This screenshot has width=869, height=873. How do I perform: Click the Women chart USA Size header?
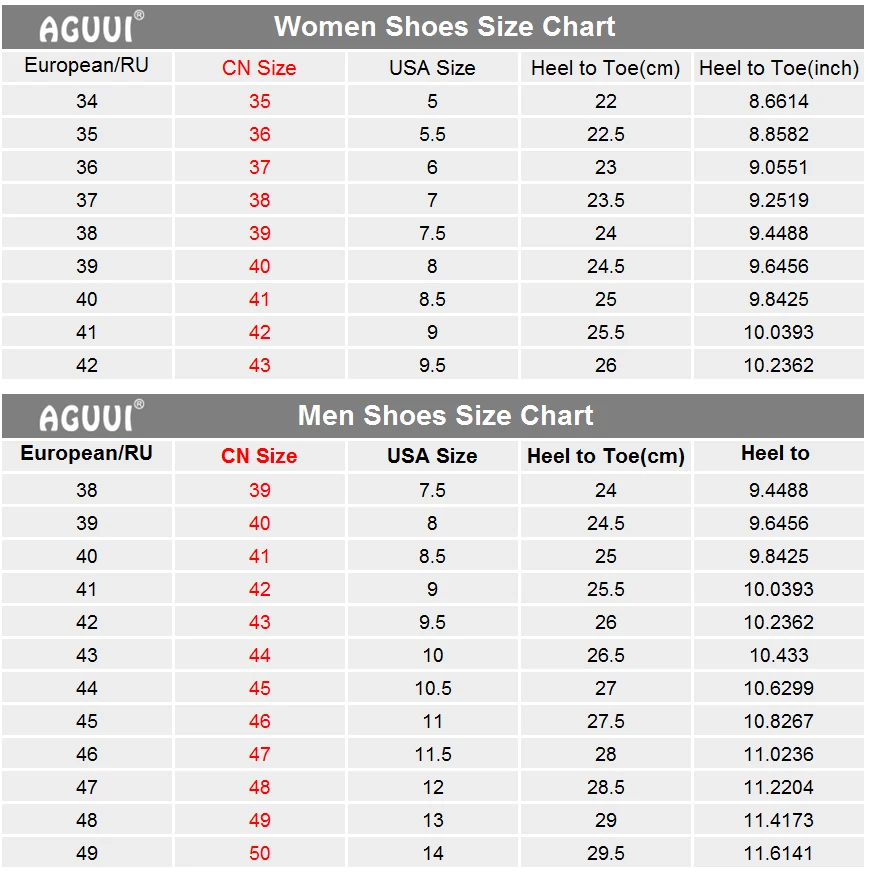point(432,68)
